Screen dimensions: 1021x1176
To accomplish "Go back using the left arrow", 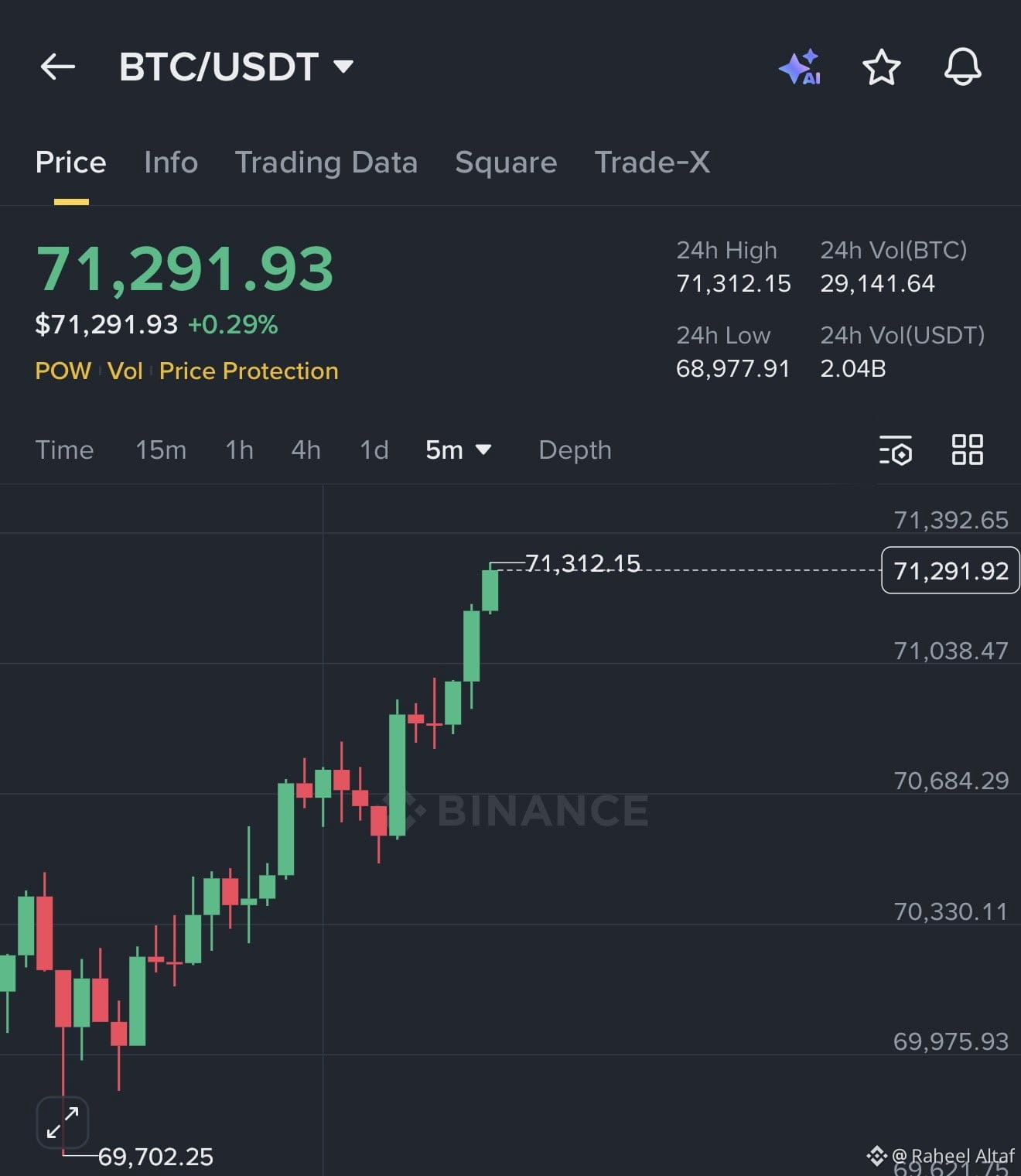I will pyautogui.click(x=58, y=67).
